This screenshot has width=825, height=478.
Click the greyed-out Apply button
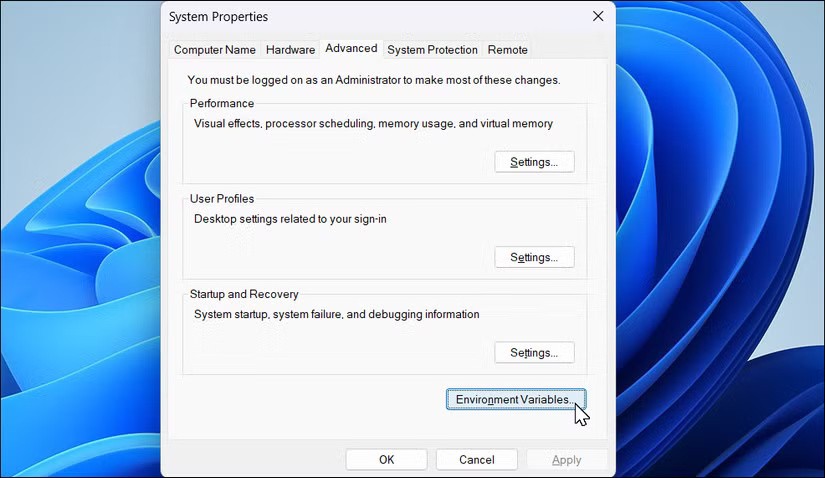566,460
